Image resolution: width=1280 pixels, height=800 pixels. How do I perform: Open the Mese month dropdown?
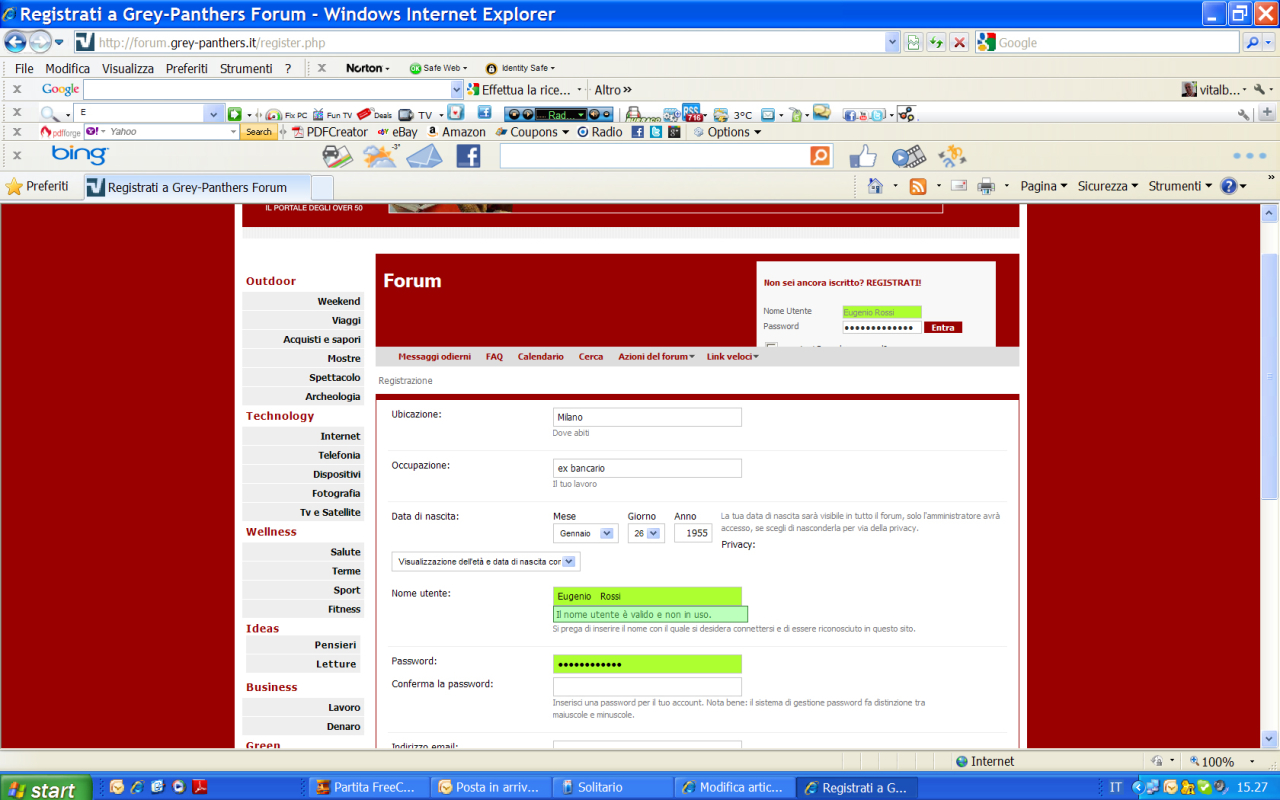click(x=585, y=533)
